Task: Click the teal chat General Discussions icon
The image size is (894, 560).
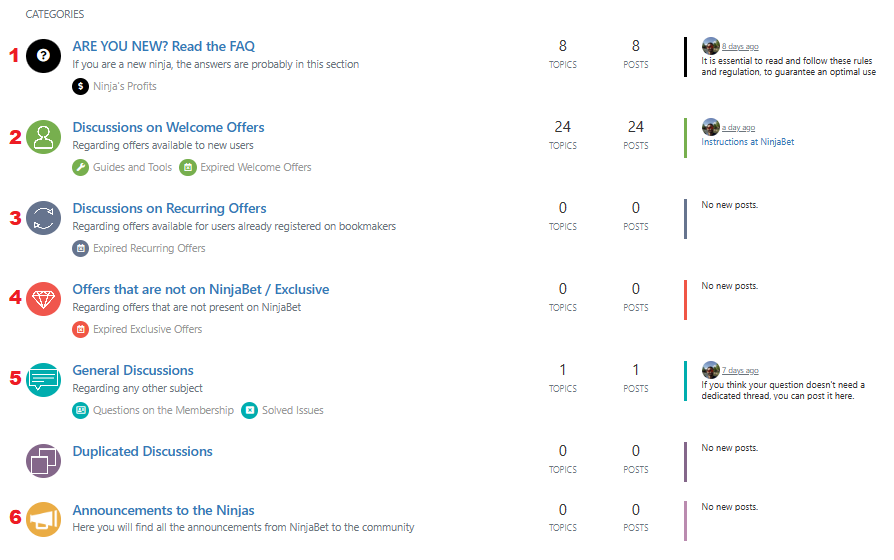Action: [43, 380]
